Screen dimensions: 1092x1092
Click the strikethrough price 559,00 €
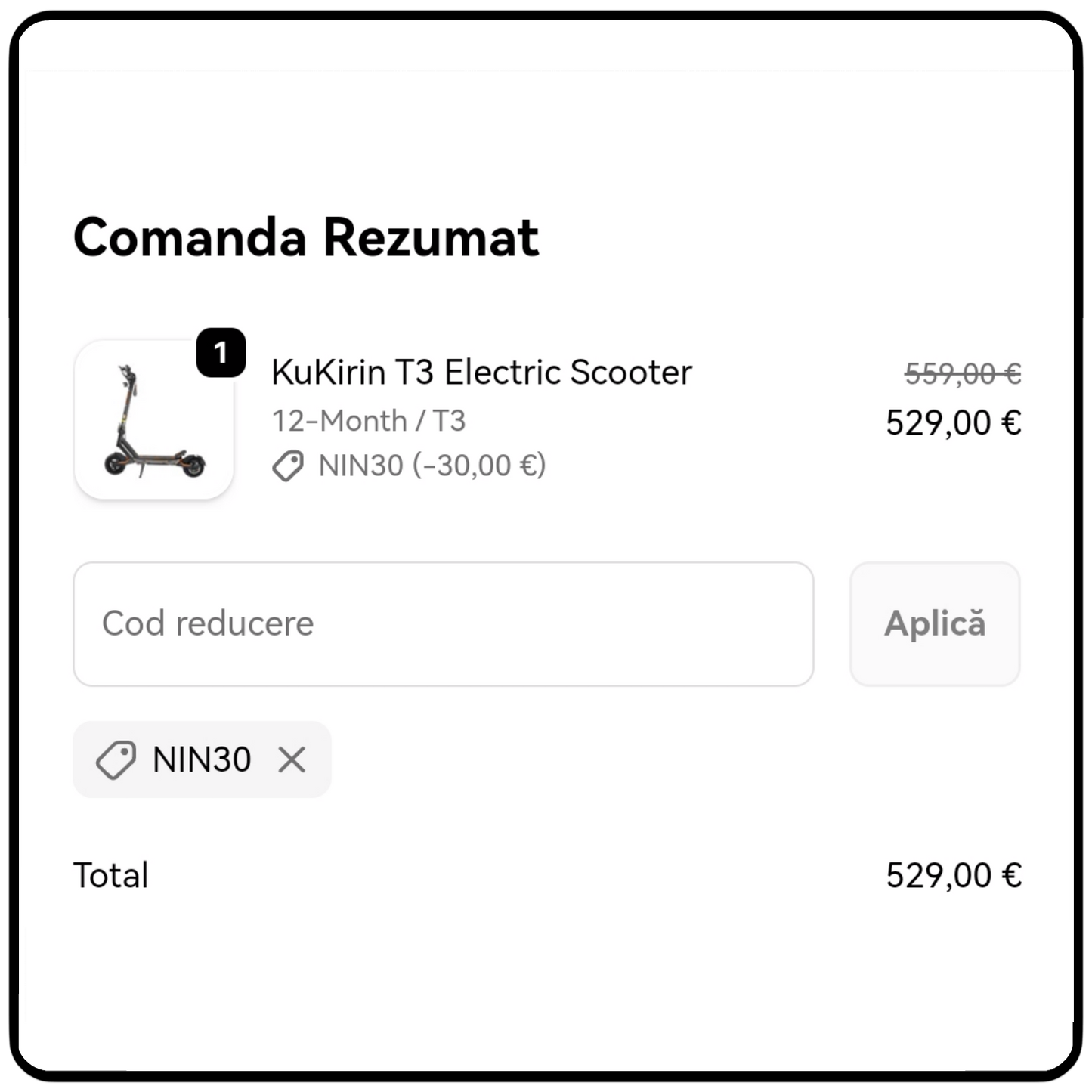pyautogui.click(x=963, y=372)
